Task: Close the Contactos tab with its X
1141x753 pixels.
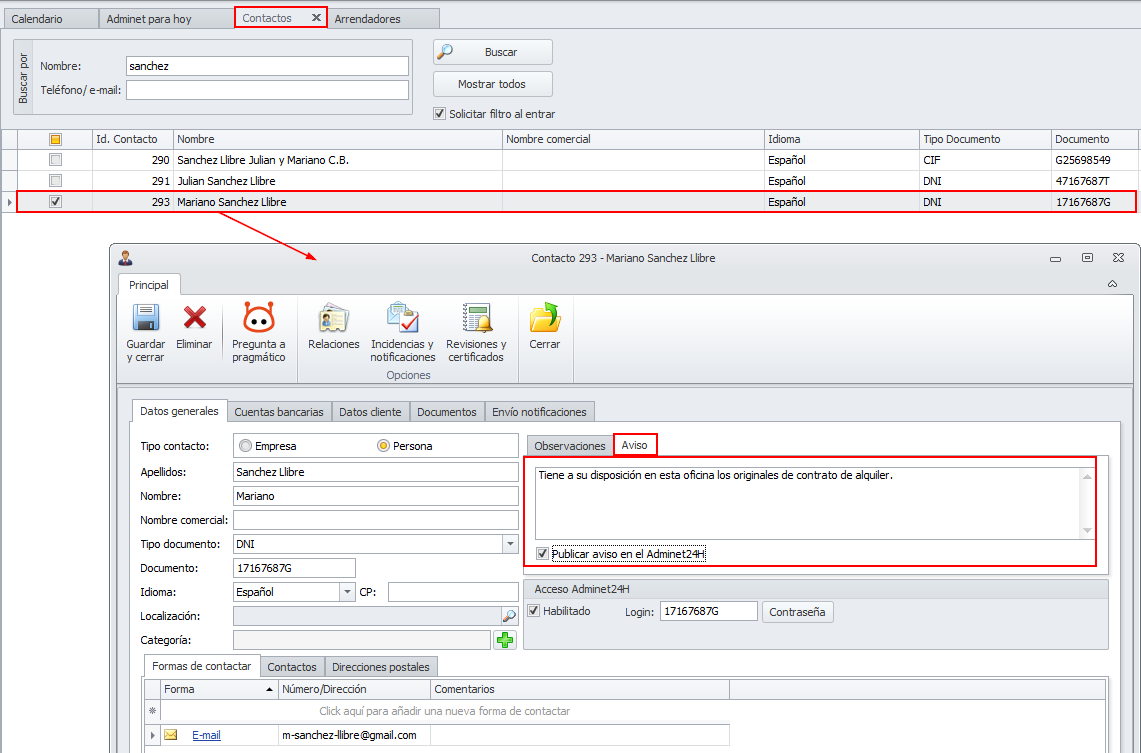Action: [x=316, y=17]
